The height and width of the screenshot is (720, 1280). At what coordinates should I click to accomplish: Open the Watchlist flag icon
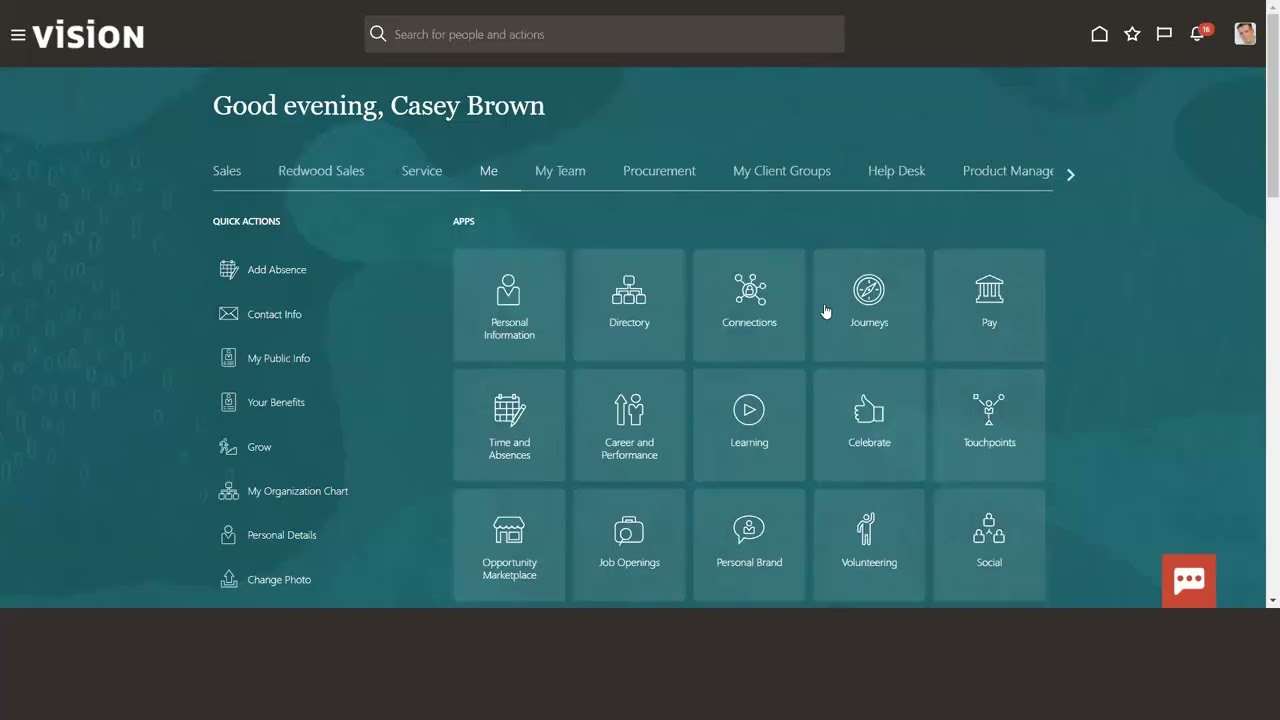coord(1164,34)
